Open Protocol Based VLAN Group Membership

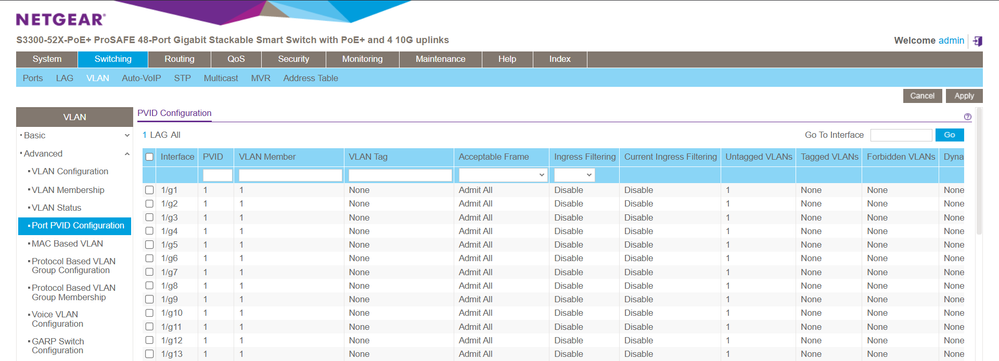coord(74,293)
